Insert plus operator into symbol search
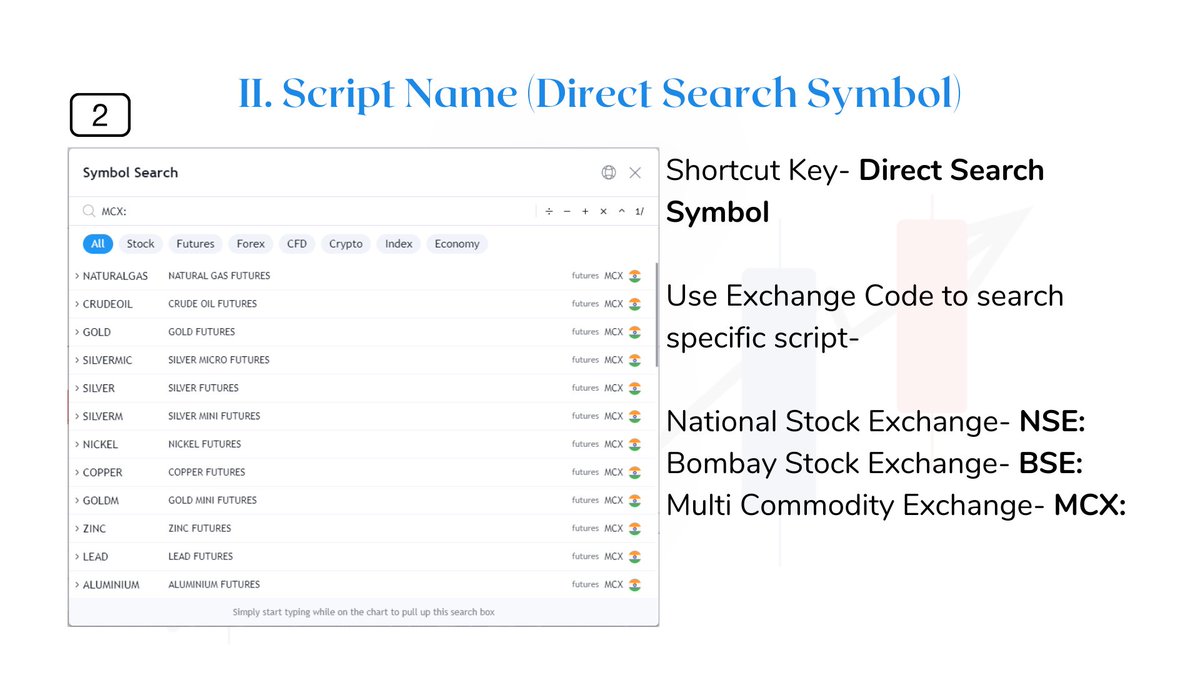This screenshot has width=1200, height=675. pyautogui.click(x=585, y=212)
